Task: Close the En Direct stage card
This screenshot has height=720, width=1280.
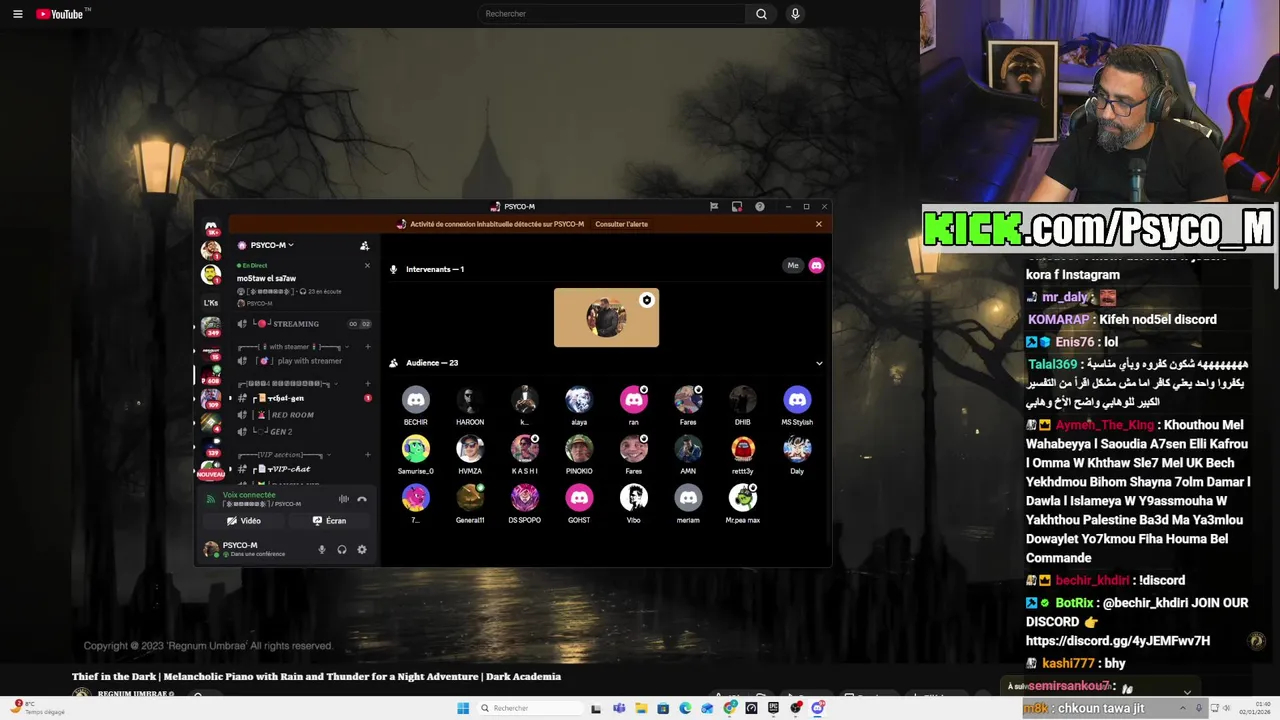Action: (x=367, y=266)
